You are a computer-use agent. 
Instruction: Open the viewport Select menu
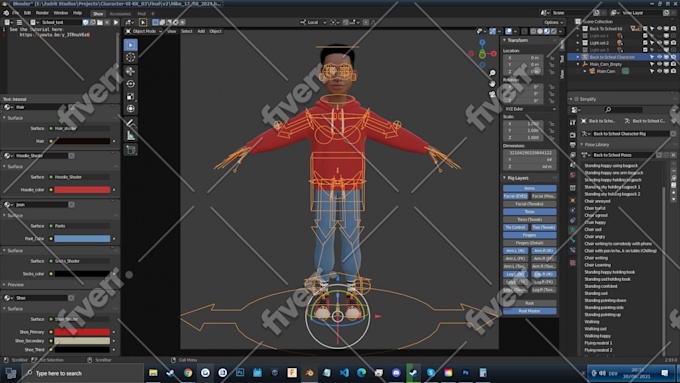[x=186, y=31]
